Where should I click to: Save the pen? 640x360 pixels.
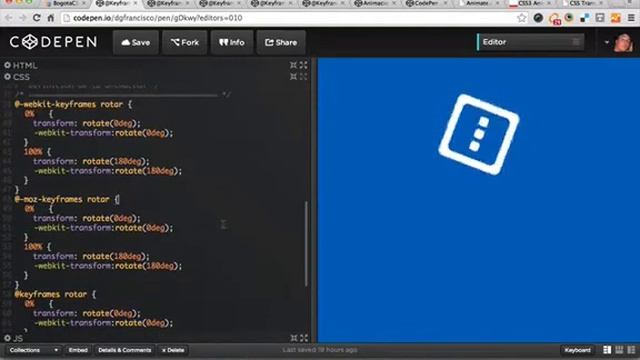(x=136, y=42)
